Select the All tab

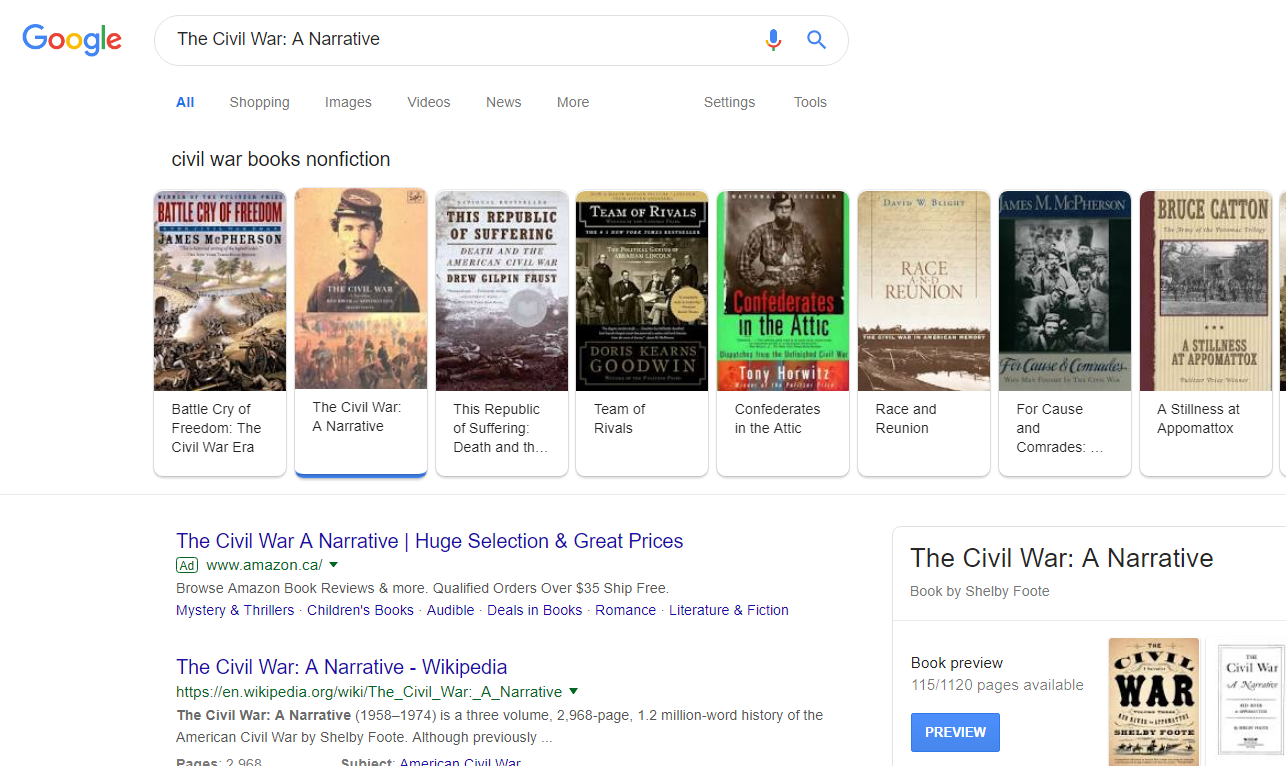185,102
